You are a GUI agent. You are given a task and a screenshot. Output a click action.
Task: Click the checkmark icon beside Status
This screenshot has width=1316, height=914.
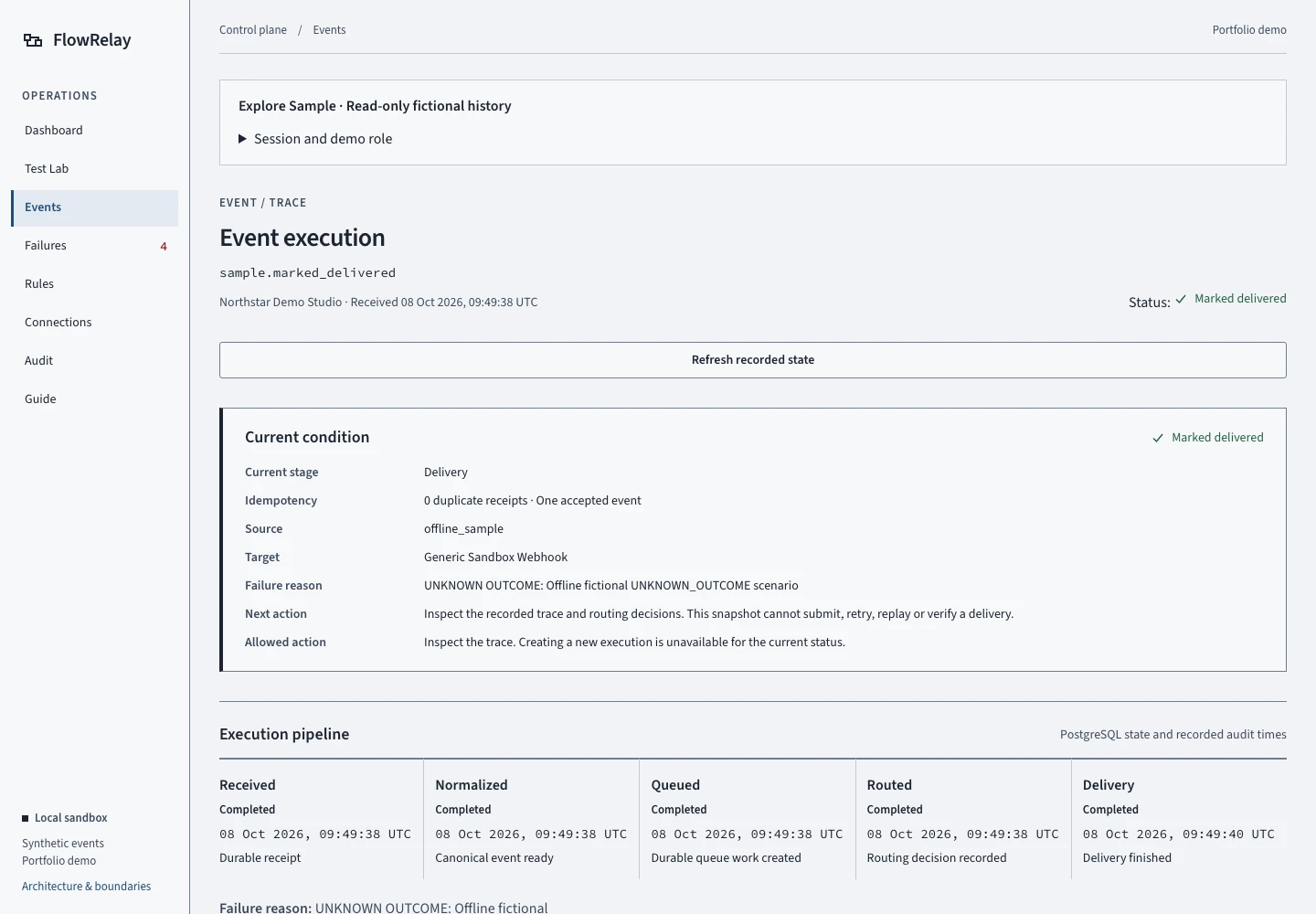click(1181, 299)
